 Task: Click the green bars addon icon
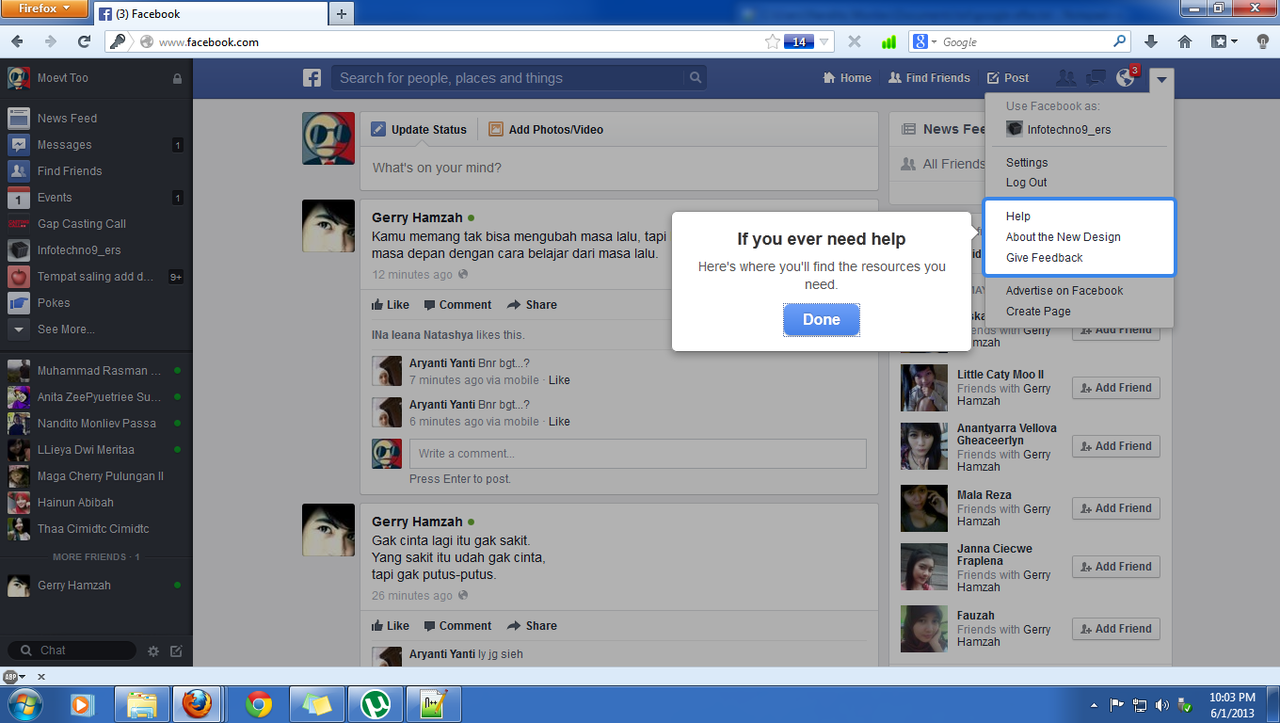[x=888, y=42]
